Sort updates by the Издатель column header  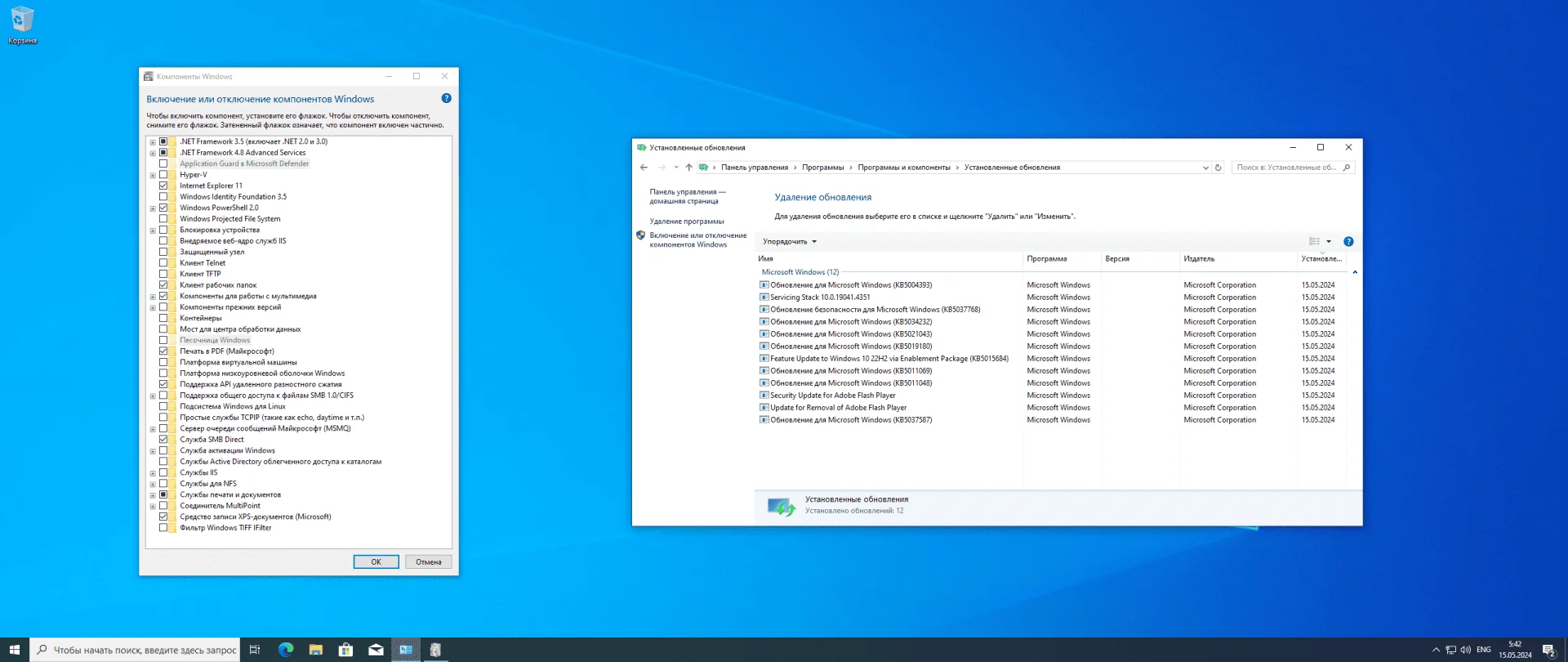1239,259
